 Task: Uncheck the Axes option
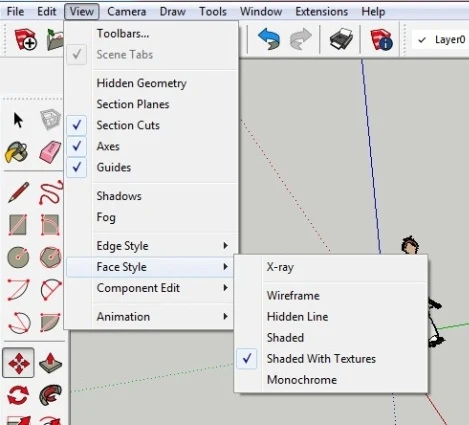tap(108, 146)
